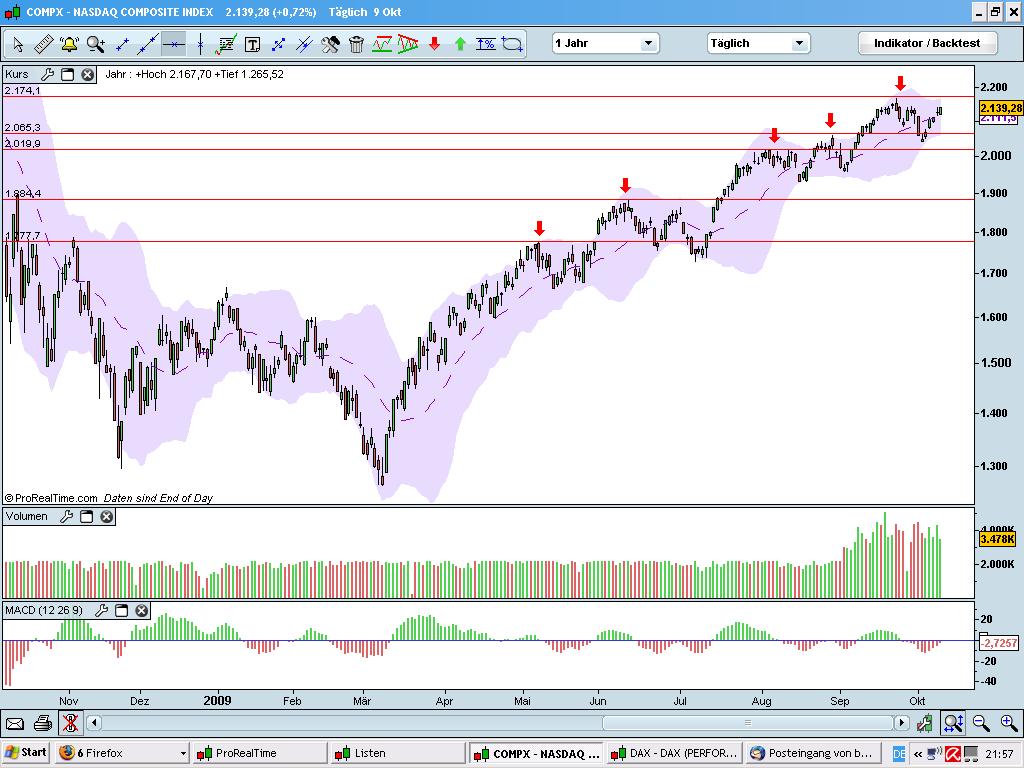1024x768 pixels.
Task: Toggle the auto-fit zoom magnifier icon
Action: (953, 723)
